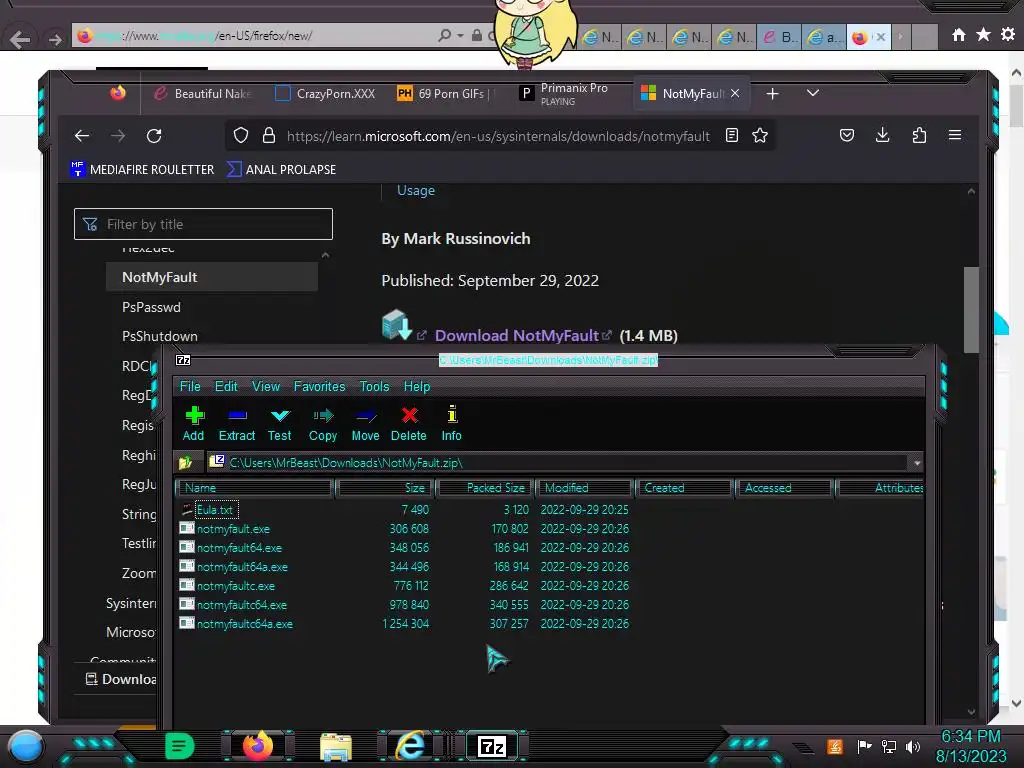1024x768 pixels.
Task: Open the Tools menu in 7-Zip
Action: tap(374, 387)
